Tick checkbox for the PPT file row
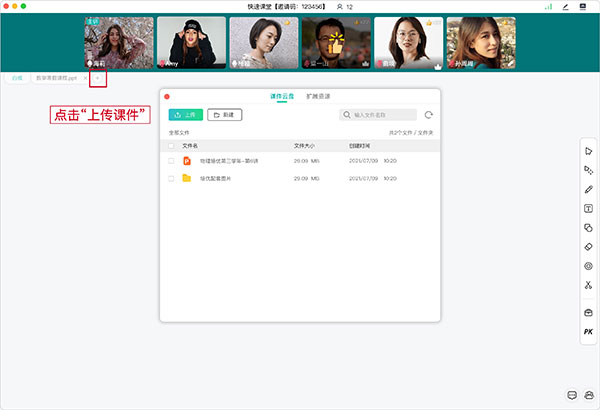The image size is (600, 410). 171,160
